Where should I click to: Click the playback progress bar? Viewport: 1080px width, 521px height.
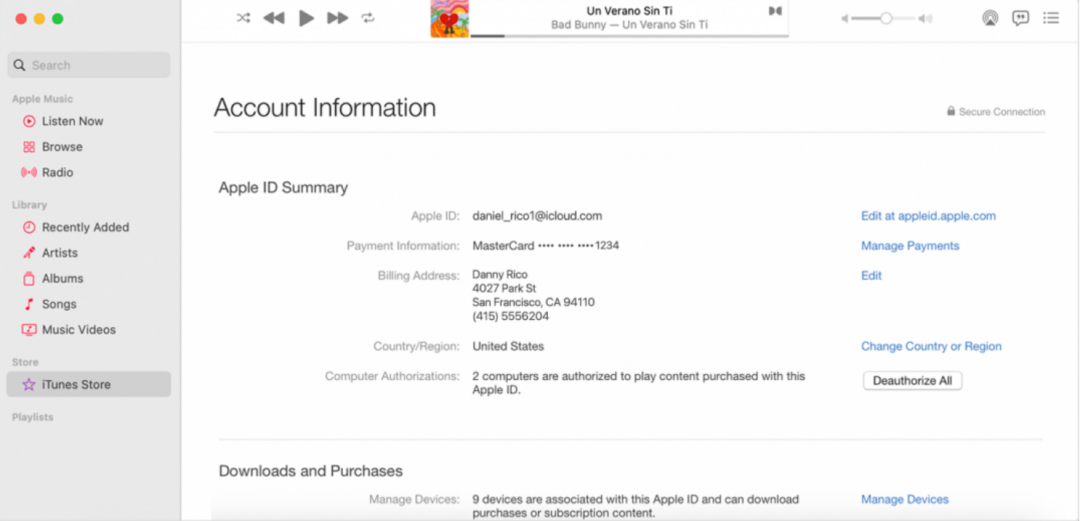click(x=630, y=36)
